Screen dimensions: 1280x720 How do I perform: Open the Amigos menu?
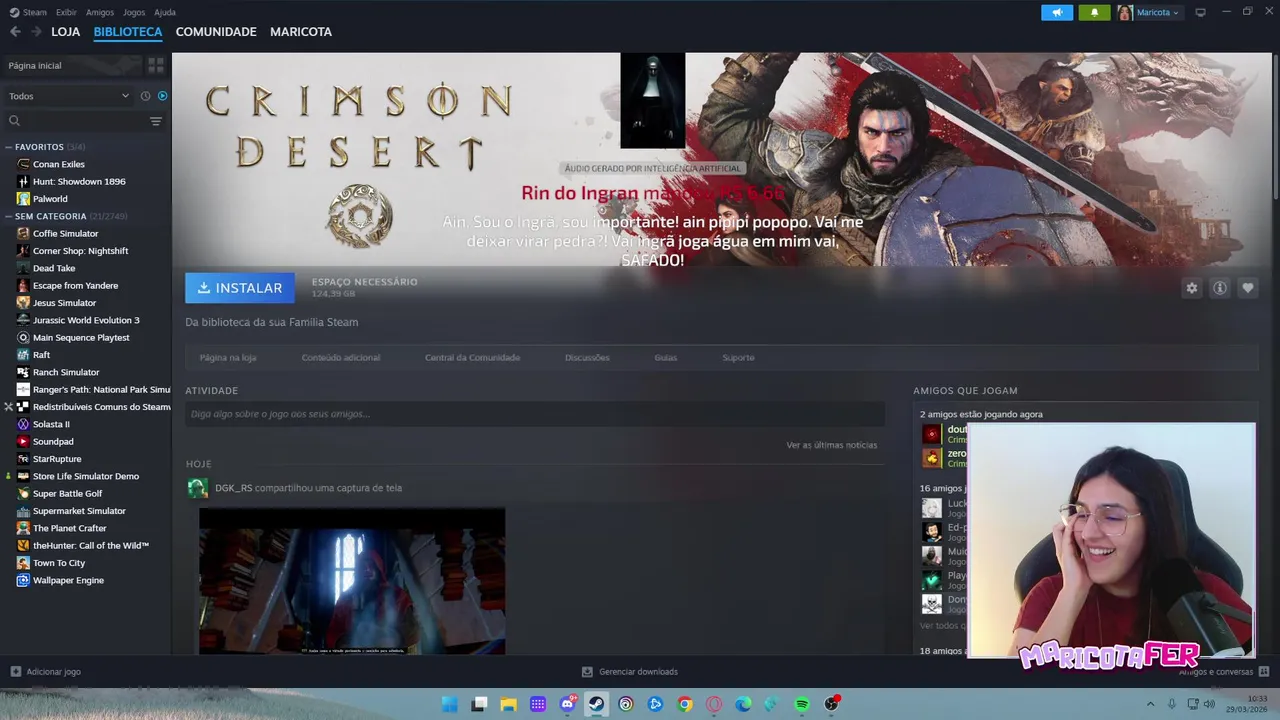100,12
